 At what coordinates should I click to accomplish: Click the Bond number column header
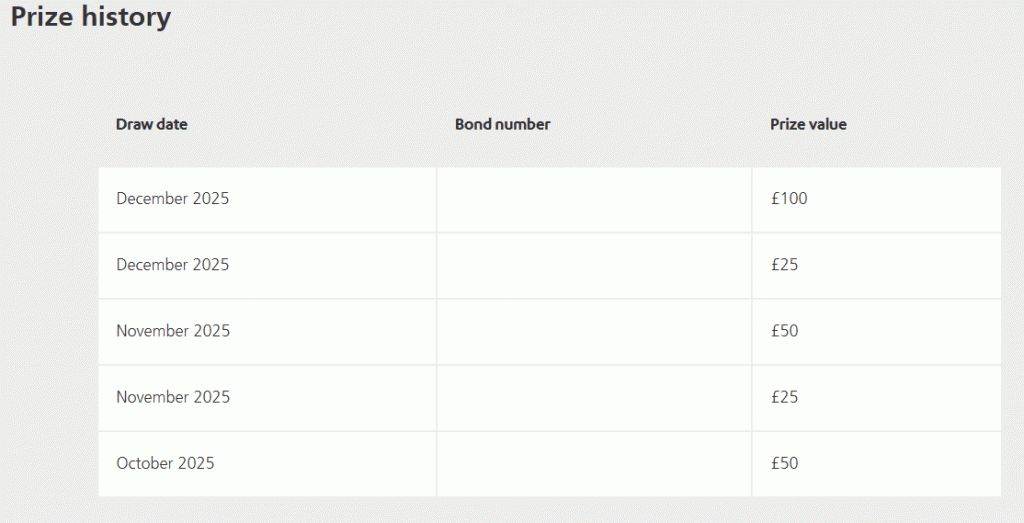point(502,124)
